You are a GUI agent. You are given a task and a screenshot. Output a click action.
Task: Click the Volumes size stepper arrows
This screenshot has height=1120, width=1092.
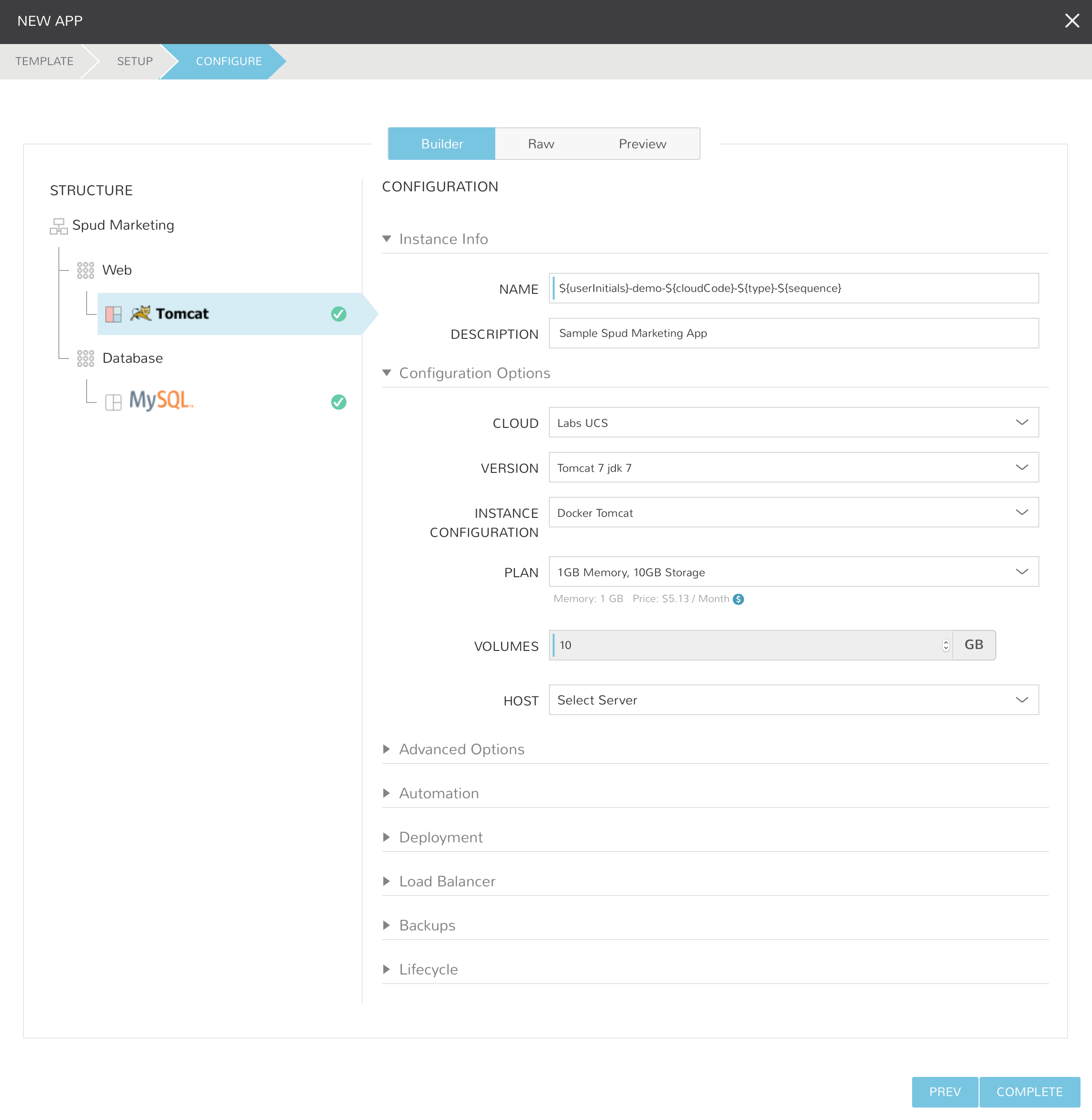945,646
